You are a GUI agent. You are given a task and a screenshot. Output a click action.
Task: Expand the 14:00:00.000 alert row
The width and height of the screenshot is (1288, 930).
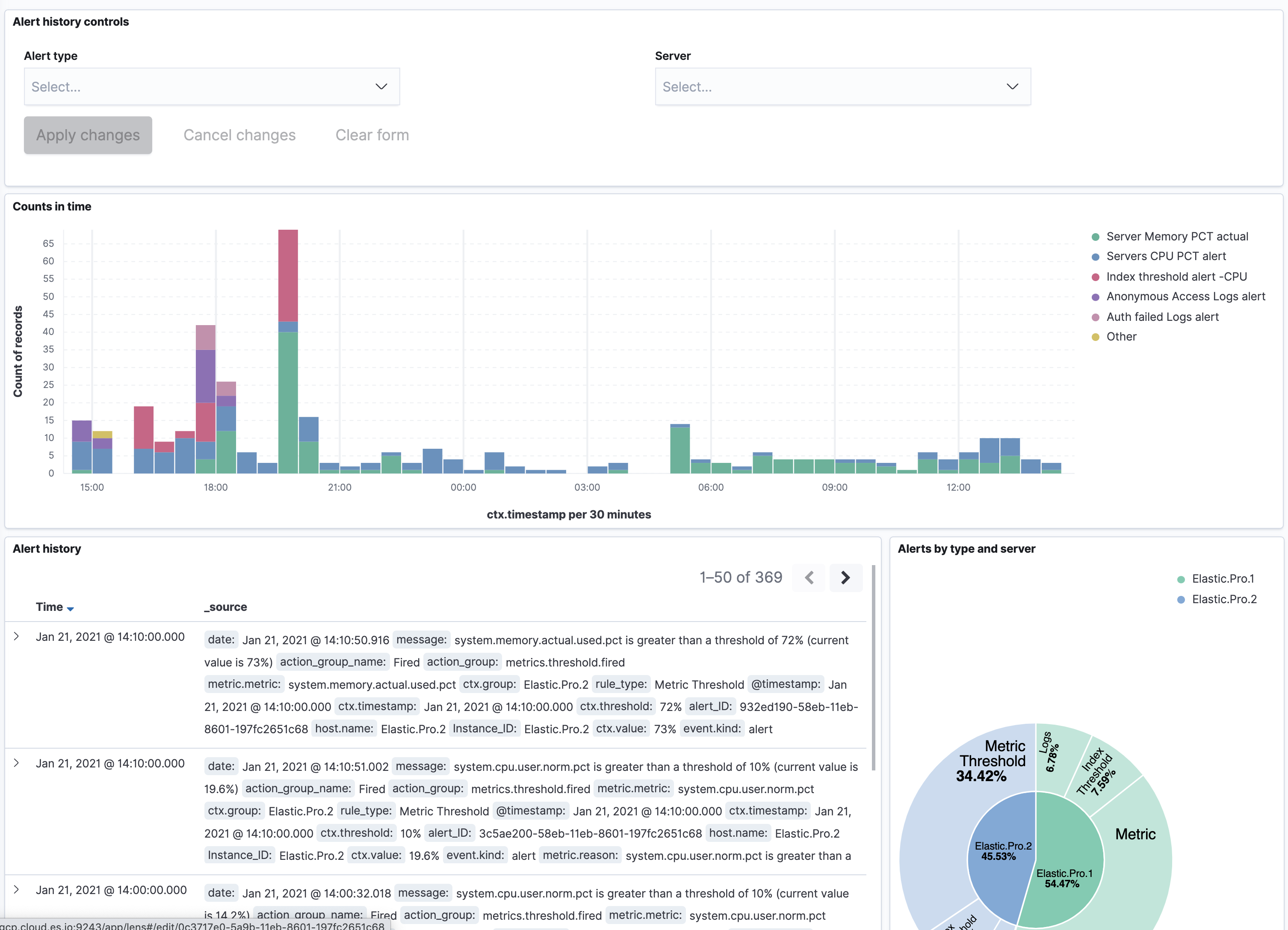pyautogui.click(x=17, y=890)
